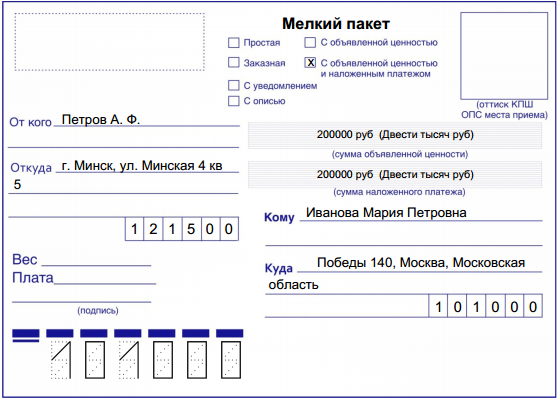Viewport: 557px width, 399px height.
Task: Click the оттиск КПШ stamp box
Action: tap(504, 56)
